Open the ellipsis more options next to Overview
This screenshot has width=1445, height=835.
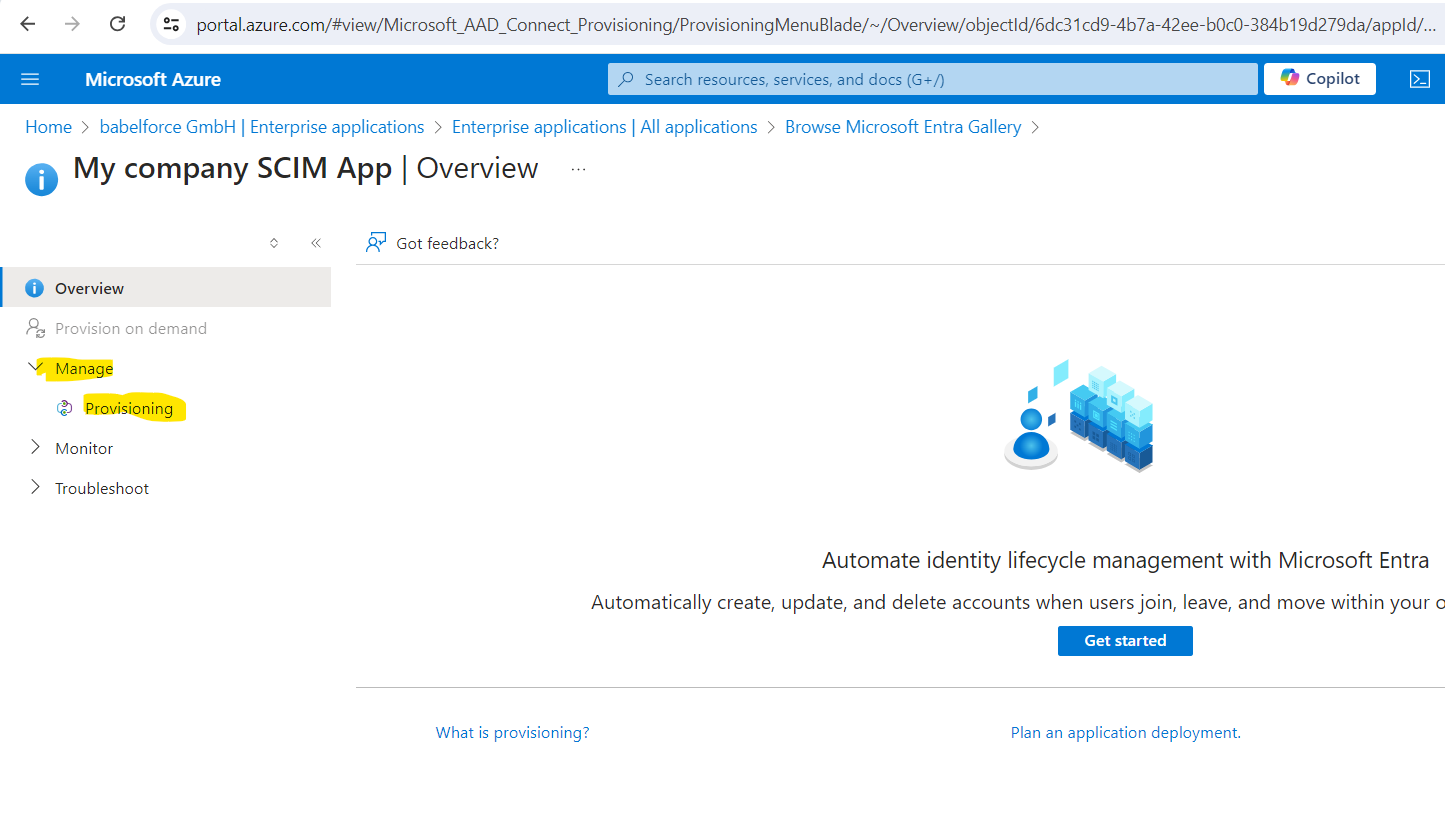[578, 170]
